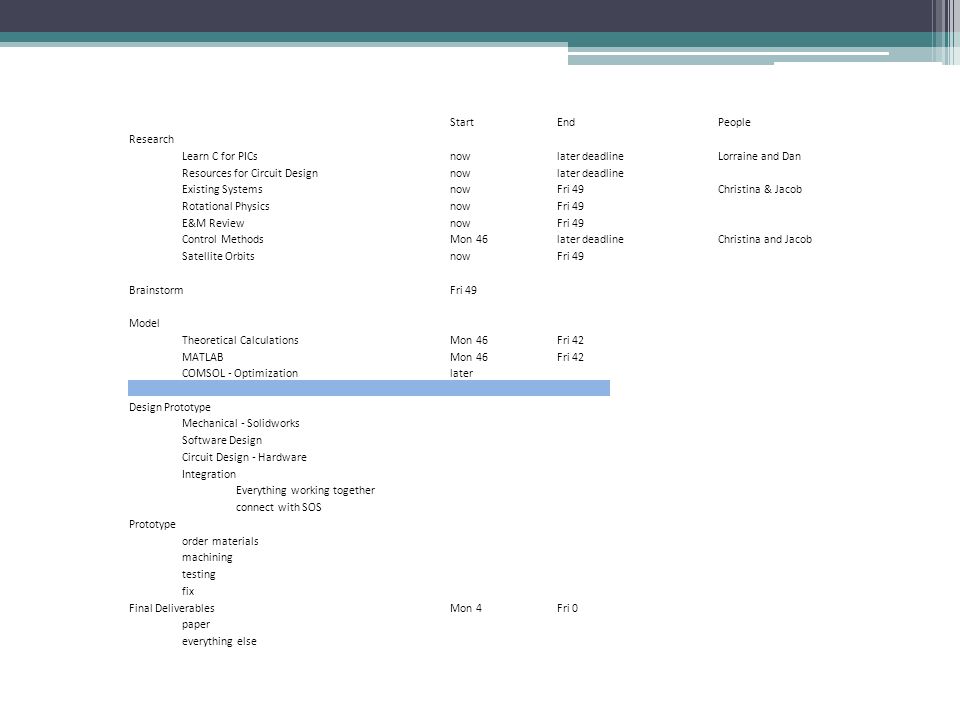Click 'Fri 0' end of Final Deliverables
Screen dimensions: 960x720
point(567,608)
